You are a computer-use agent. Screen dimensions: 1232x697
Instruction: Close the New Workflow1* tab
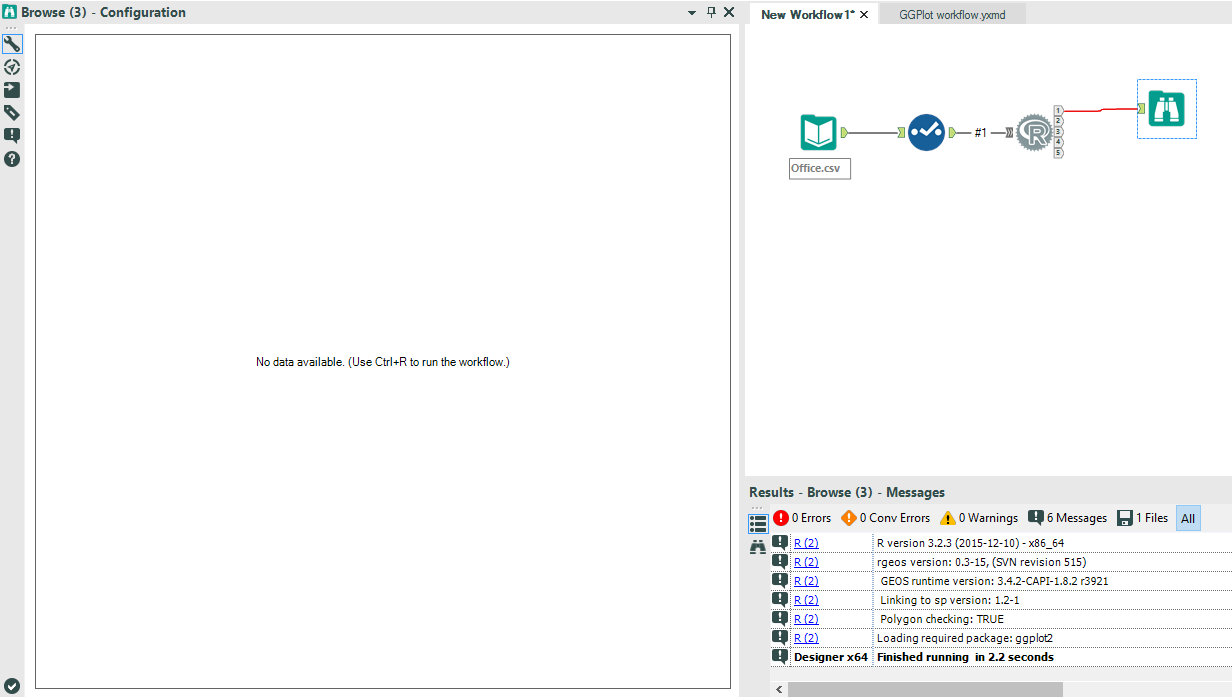(x=864, y=15)
